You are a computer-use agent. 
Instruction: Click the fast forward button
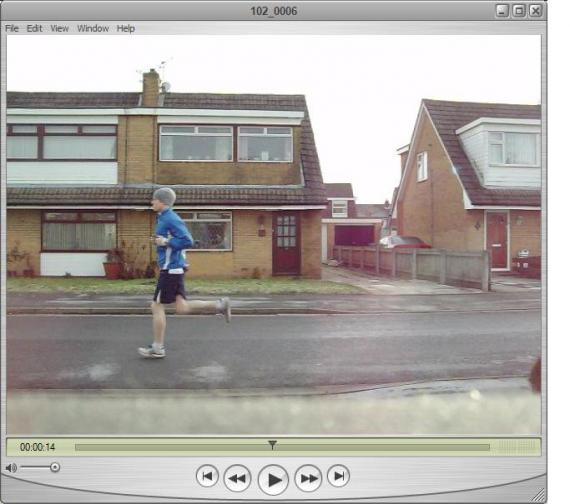coord(308,478)
